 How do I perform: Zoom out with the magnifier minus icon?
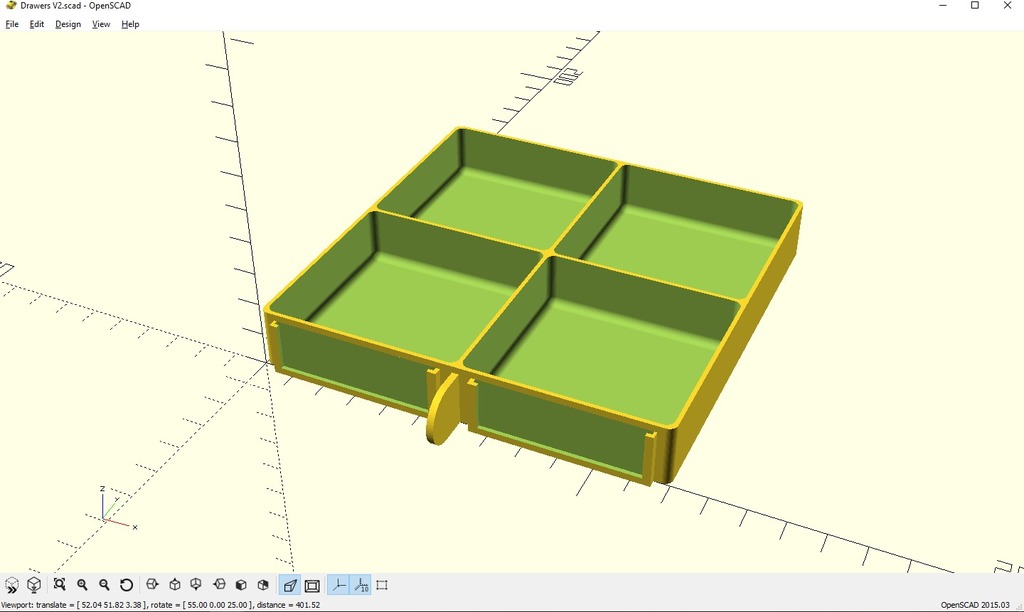(x=104, y=585)
